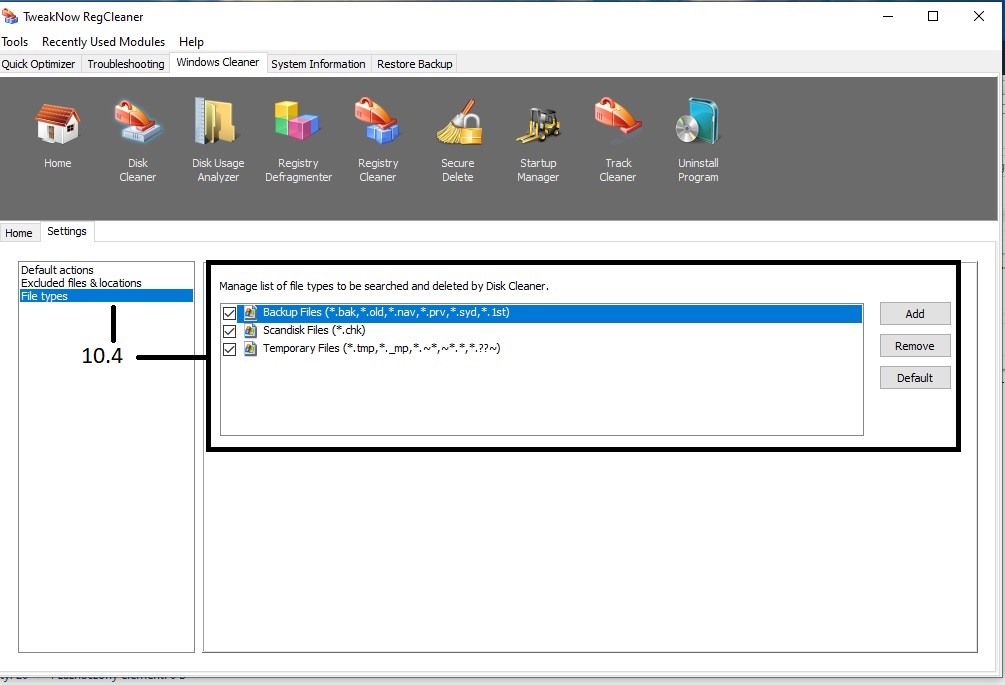Screen dimensions: 1005x685
Task: Disable the Temporary Files checkbox
Action: (x=229, y=349)
